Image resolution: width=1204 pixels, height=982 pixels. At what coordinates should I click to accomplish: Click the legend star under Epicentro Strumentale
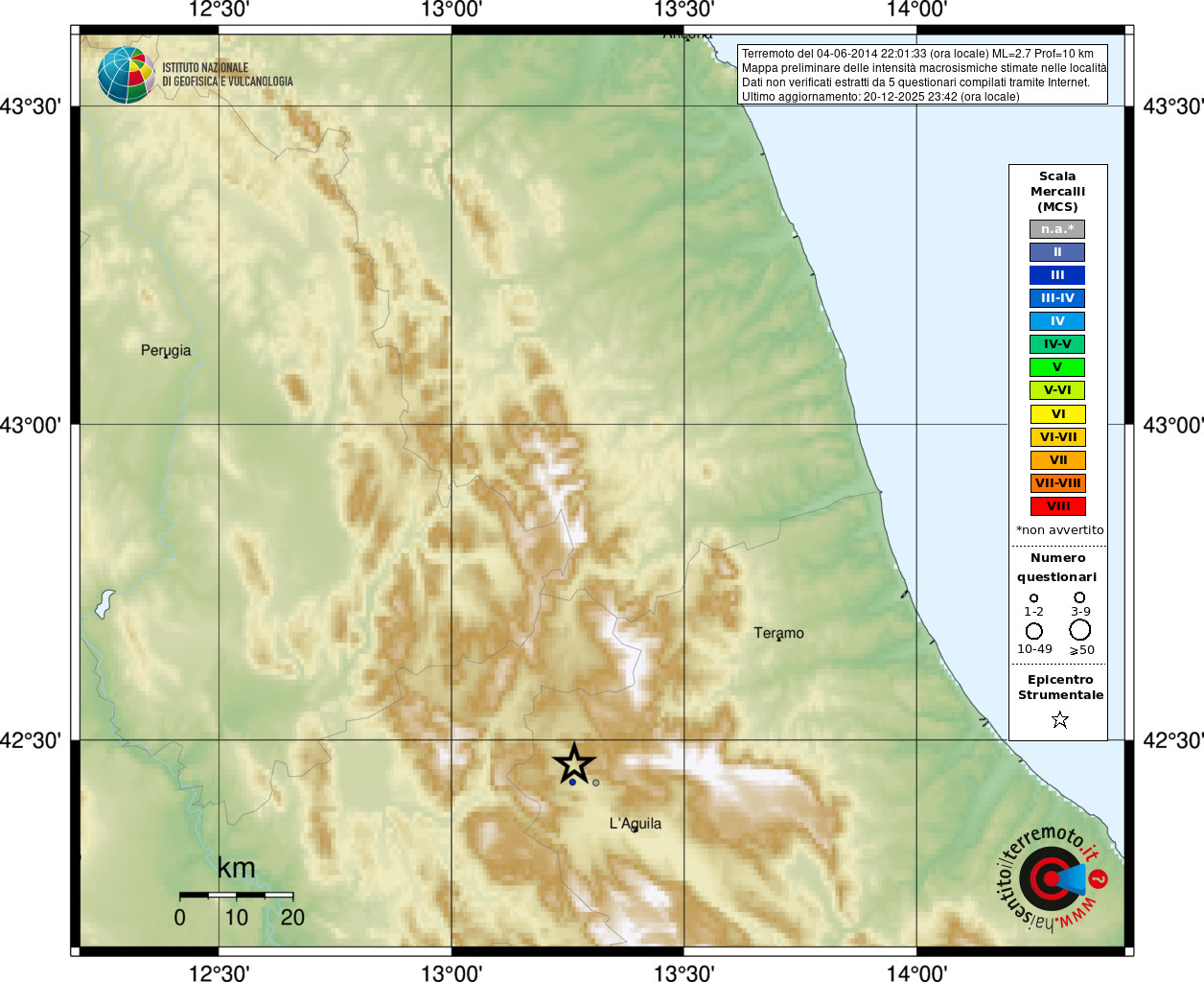click(x=1059, y=719)
